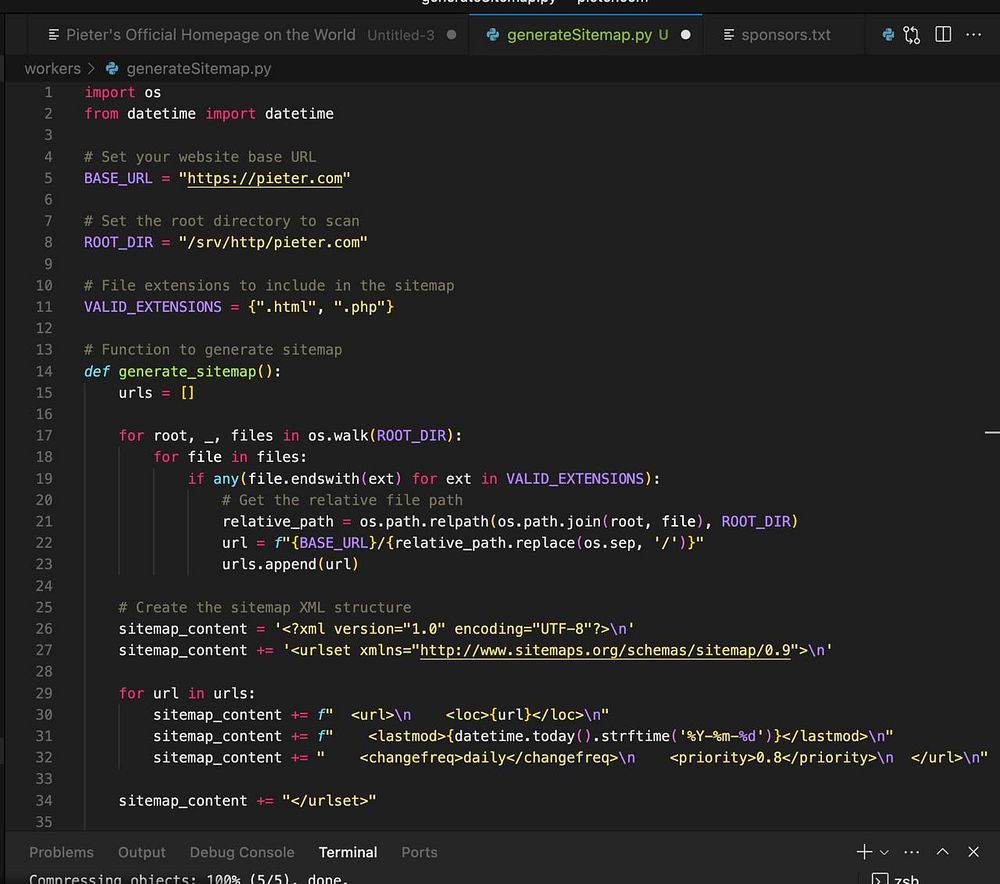Expand the generateSitemap.py breadcrumb item
Viewport: 1000px width, 884px height.
click(198, 69)
